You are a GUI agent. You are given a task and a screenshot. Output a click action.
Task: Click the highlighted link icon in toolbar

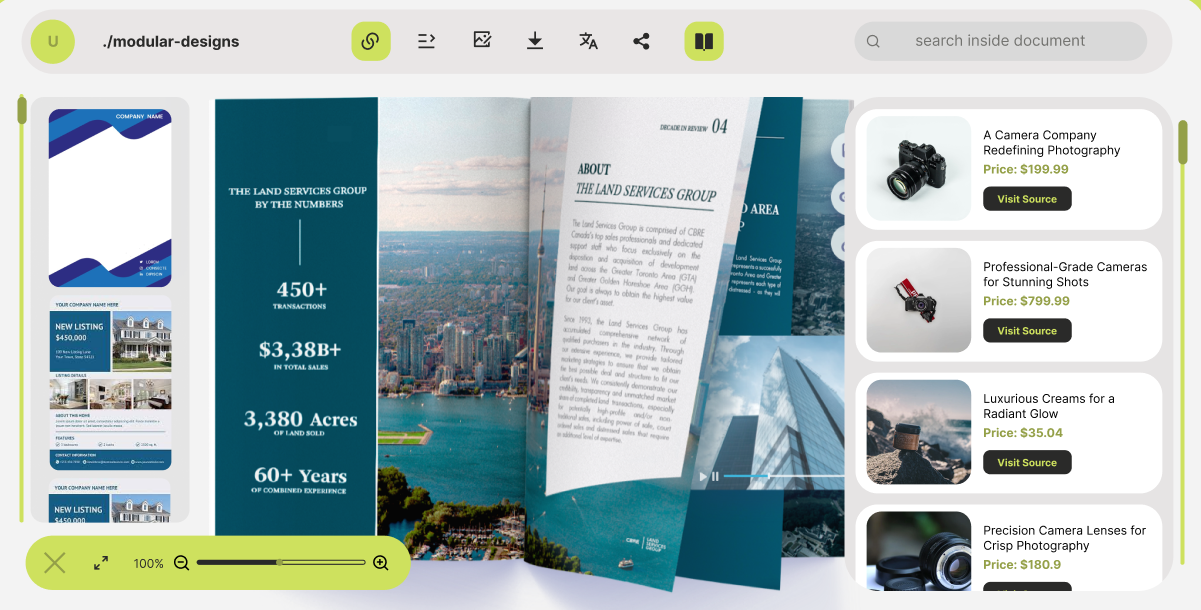coord(371,41)
